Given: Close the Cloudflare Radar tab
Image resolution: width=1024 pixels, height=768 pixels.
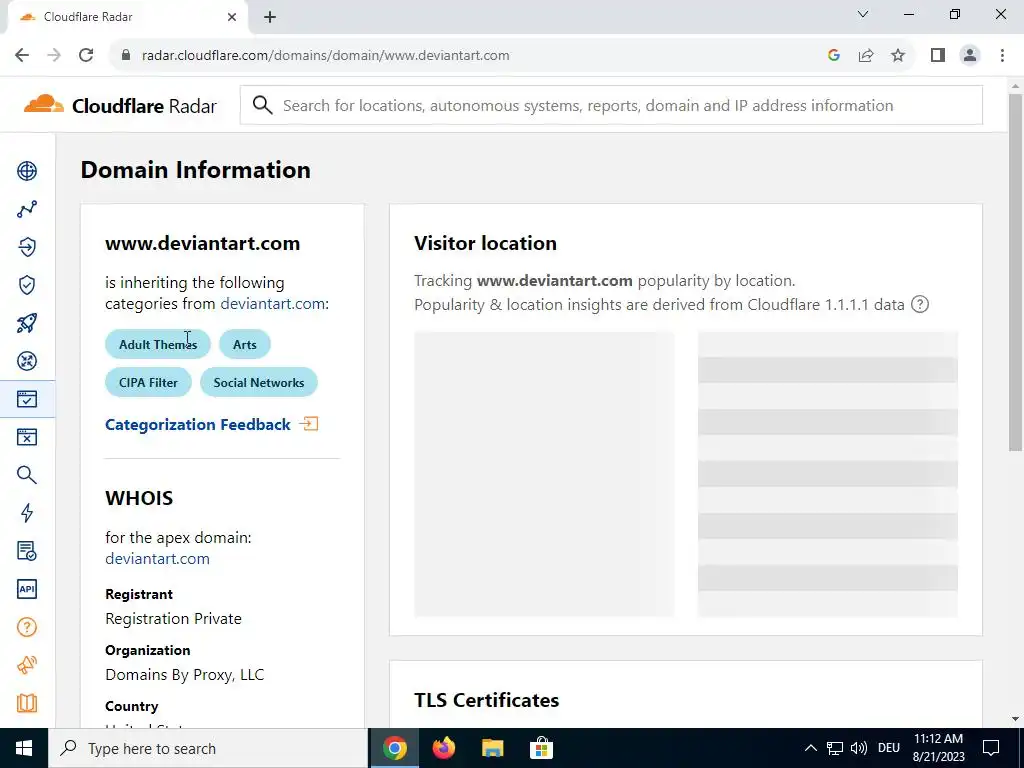Looking at the screenshot, I should (232, 17).
